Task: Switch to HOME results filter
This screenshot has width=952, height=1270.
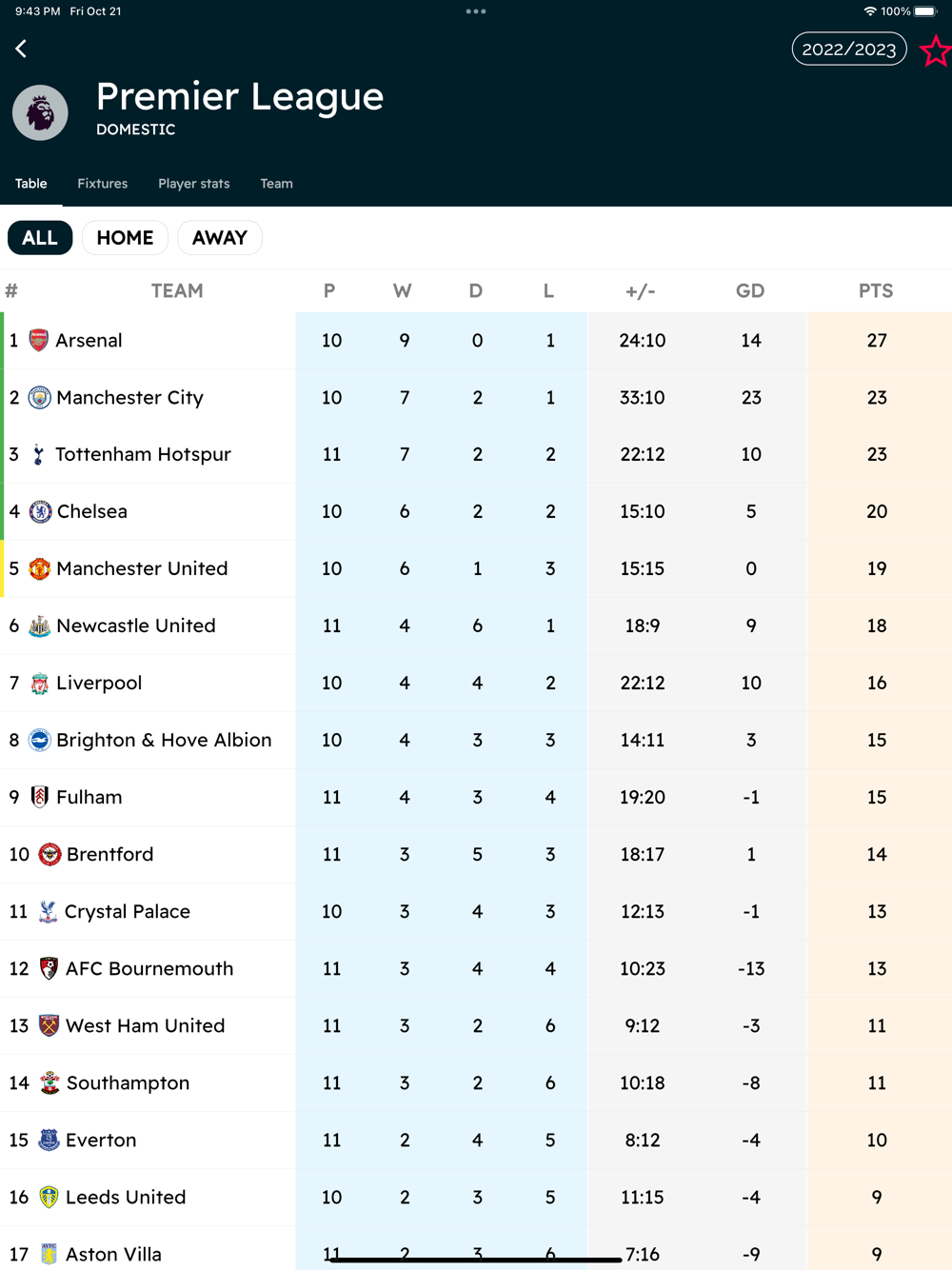Action: tap(125, 238)
